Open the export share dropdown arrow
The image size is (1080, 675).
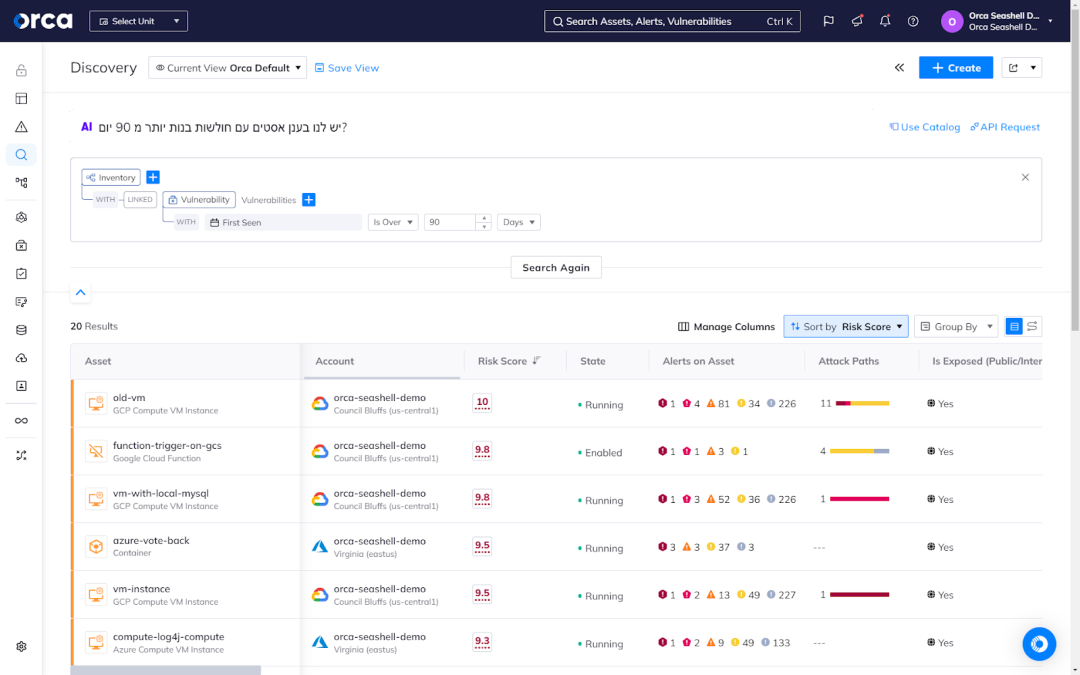tap(1032, 68)
